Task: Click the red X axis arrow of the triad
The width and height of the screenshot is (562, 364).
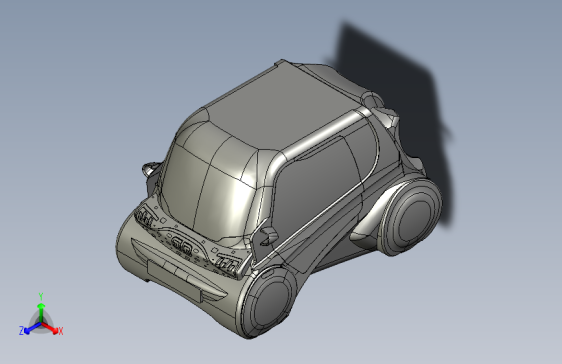Action: click(51, 328)
